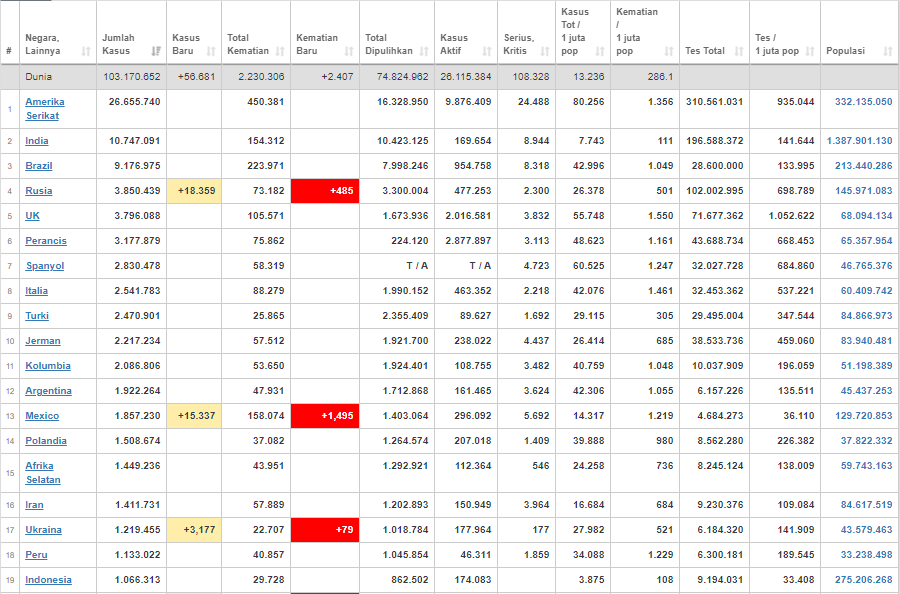Image resolution: width=900 pixels, height=594 pixels.
Task: Sort by Kasus Tot / 1 juta pop icon
Action: [600, 51]
